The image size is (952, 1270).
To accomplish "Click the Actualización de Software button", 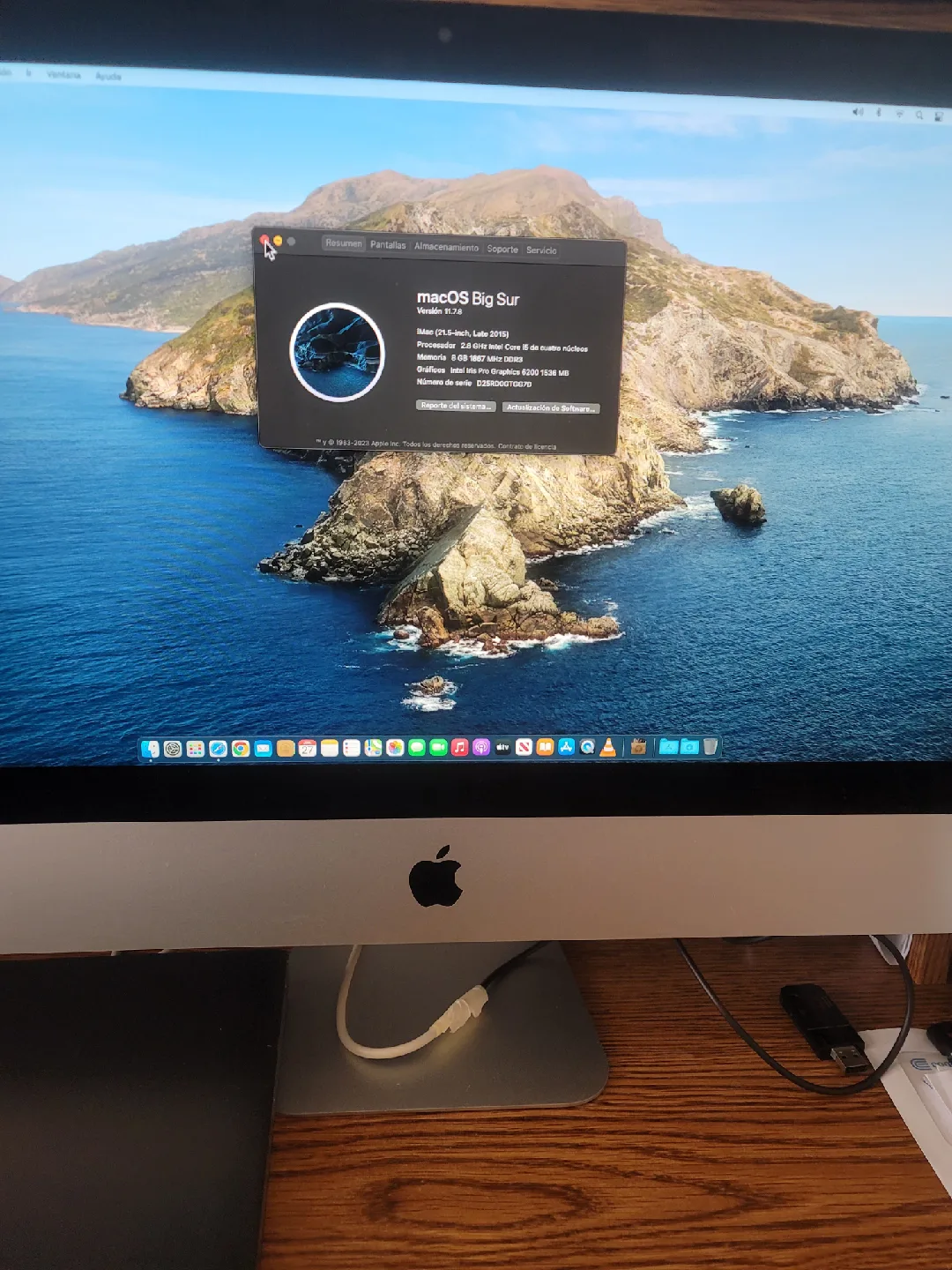I will coord(551,408).
